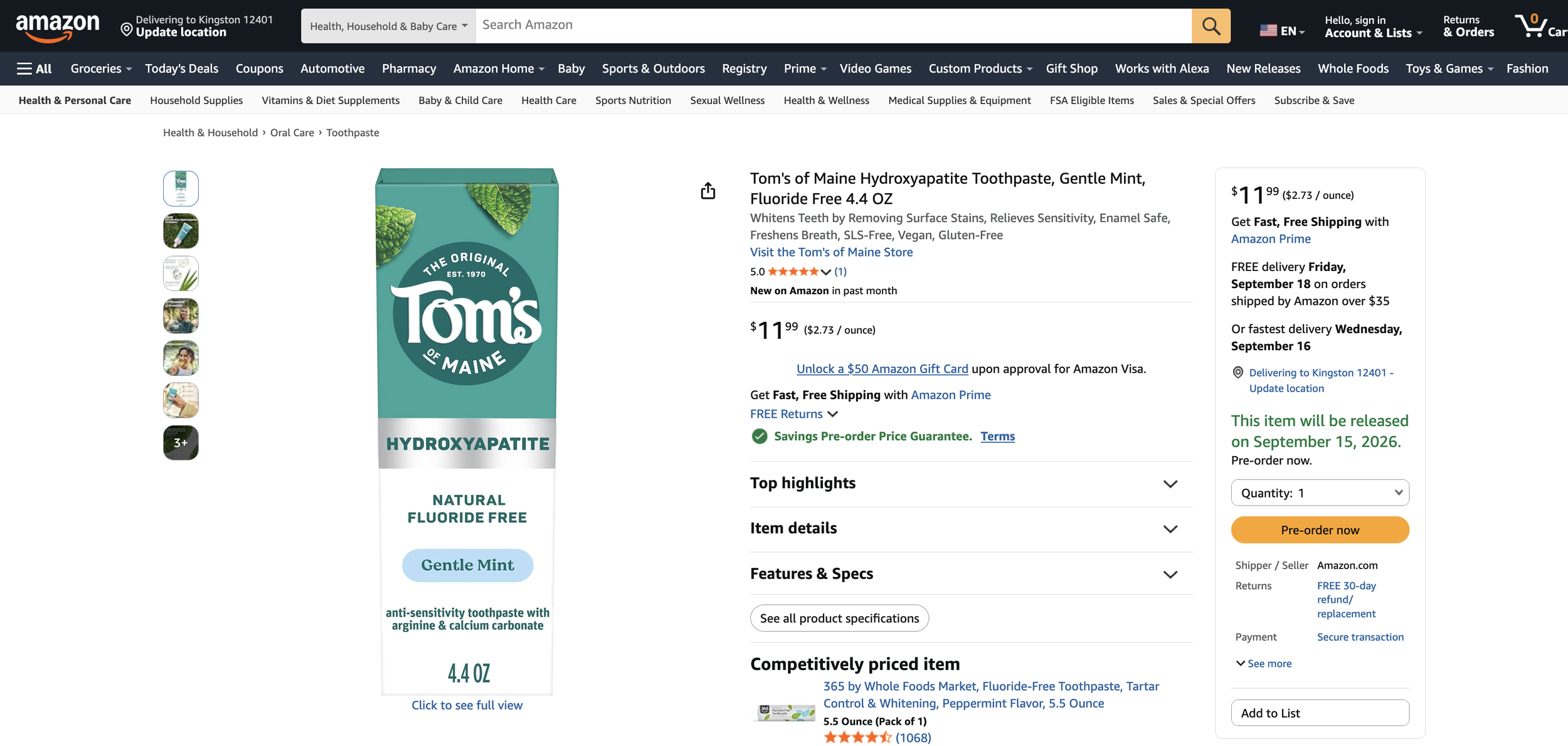Expand the Top highlights section

pyautogui.click(x=970, y=483)
